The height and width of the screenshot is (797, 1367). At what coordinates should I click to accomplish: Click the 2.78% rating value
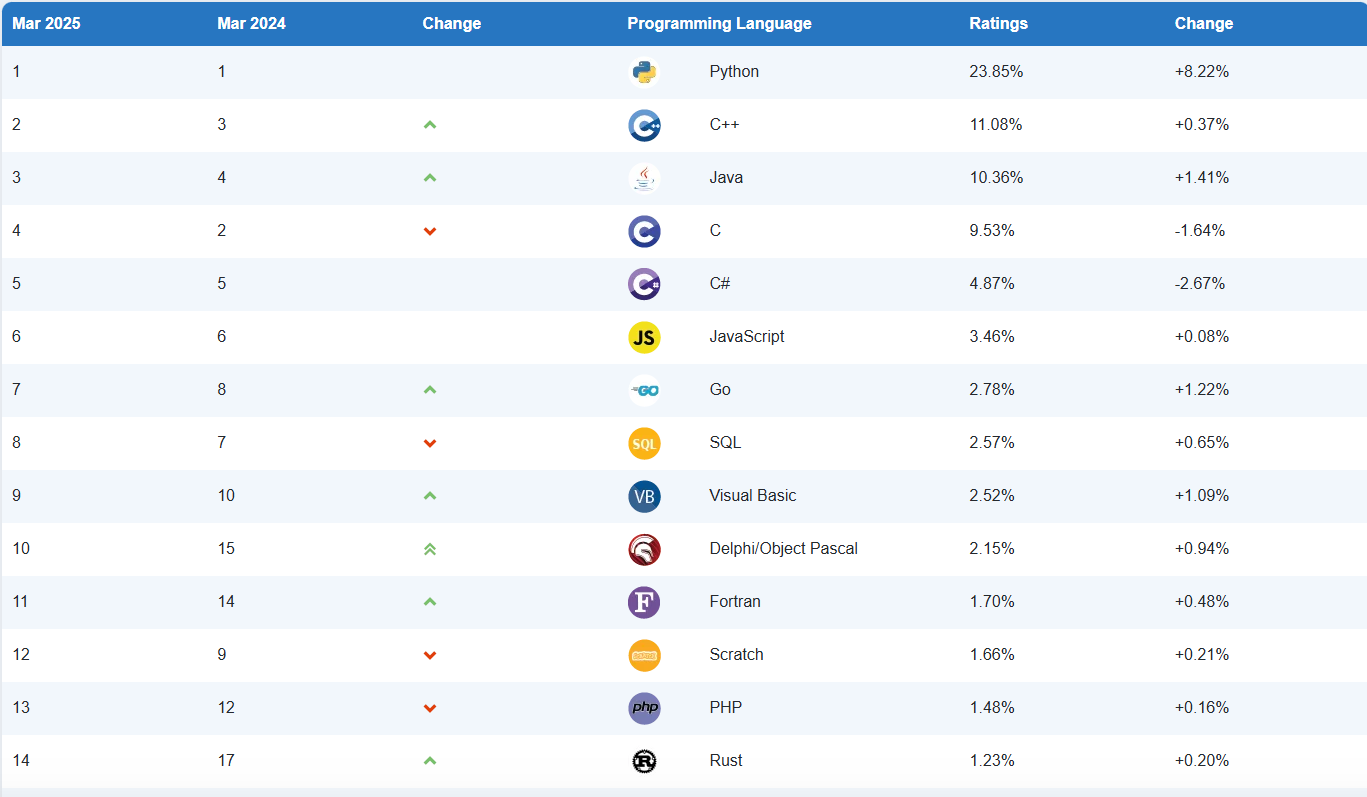992,390
